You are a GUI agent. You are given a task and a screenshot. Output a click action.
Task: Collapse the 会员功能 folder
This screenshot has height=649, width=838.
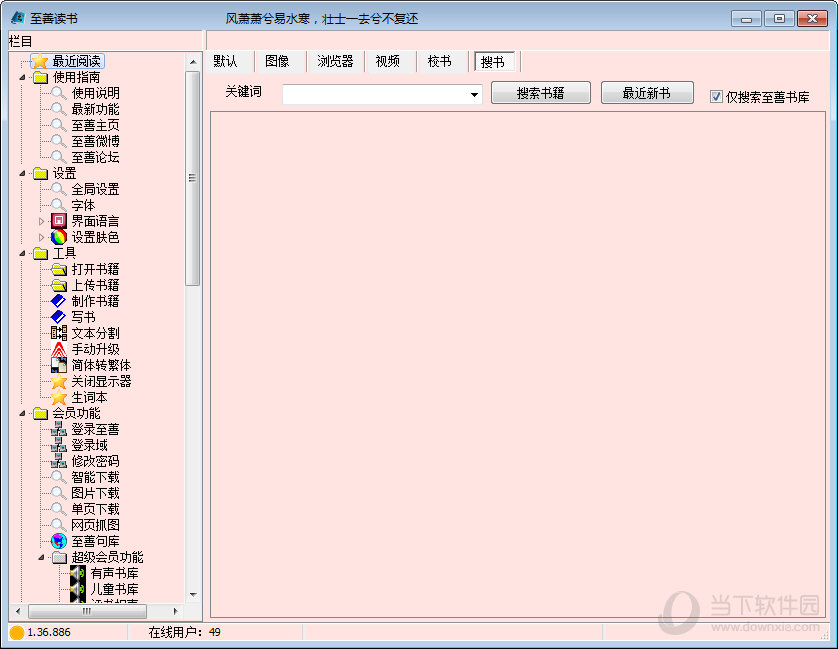tap(22, 413)
